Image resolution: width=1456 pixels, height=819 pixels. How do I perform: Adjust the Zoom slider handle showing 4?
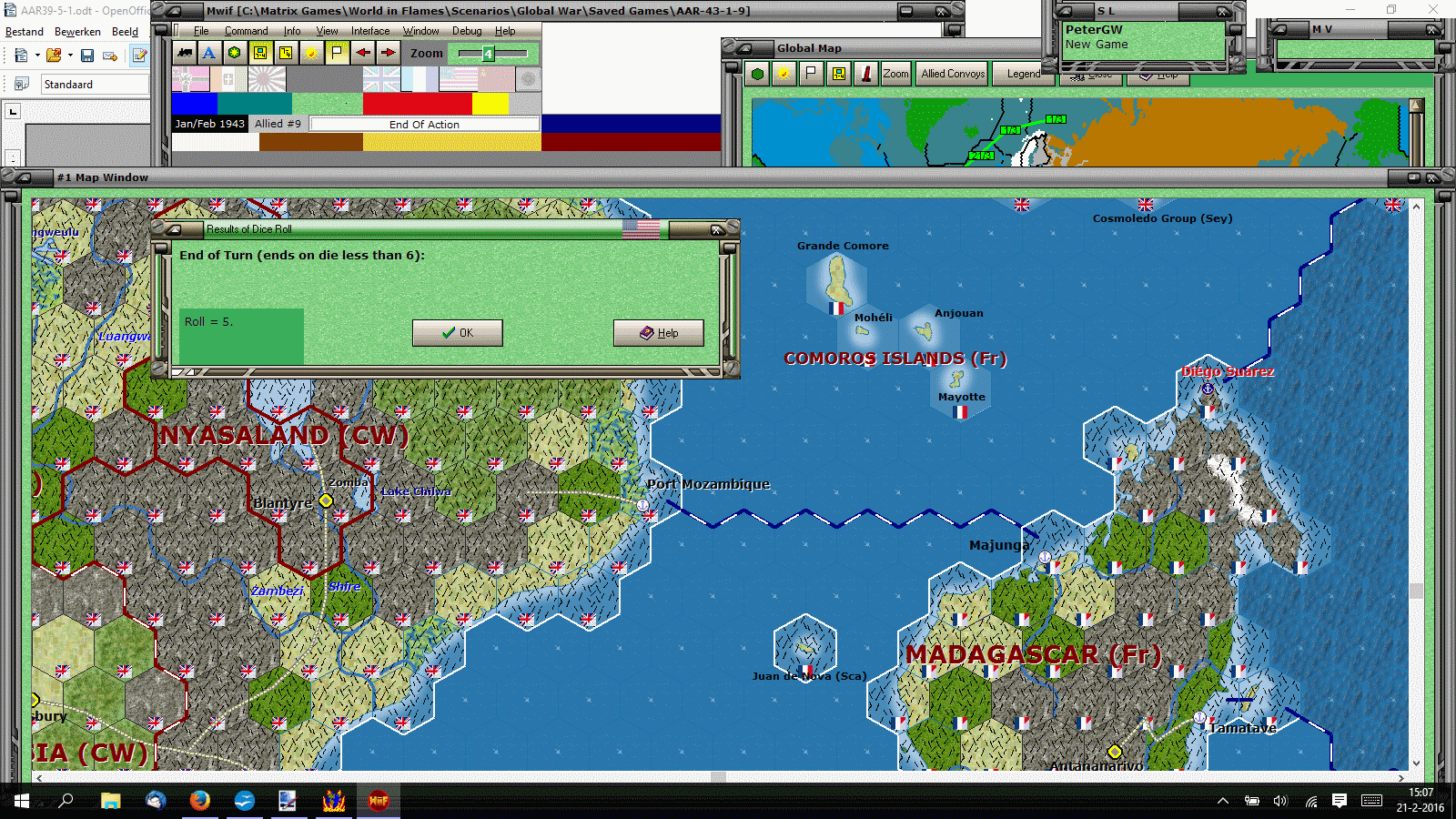pyautogui.click(x=489, y=54)
